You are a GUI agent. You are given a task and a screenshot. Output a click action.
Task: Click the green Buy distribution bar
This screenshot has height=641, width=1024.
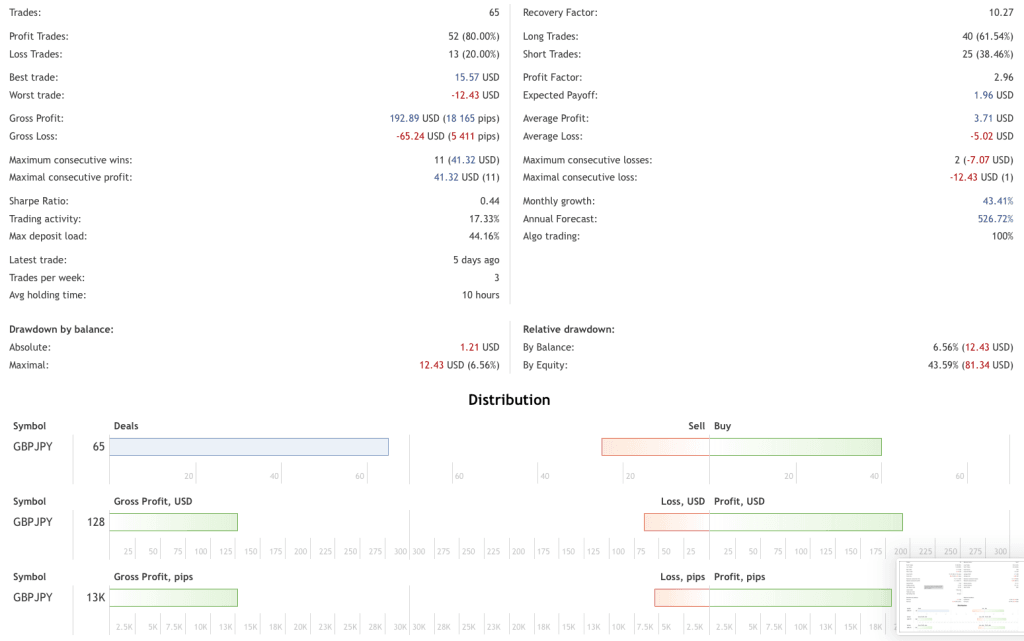(795, 447)
